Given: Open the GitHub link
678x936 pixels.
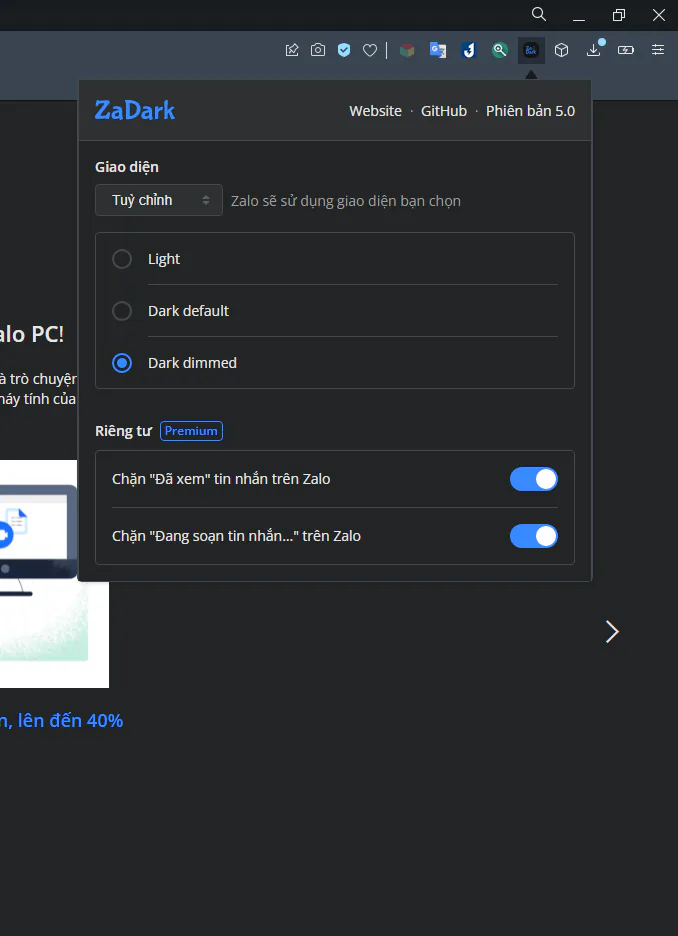Looking at the screenshot, I should [x=444, y=111].
